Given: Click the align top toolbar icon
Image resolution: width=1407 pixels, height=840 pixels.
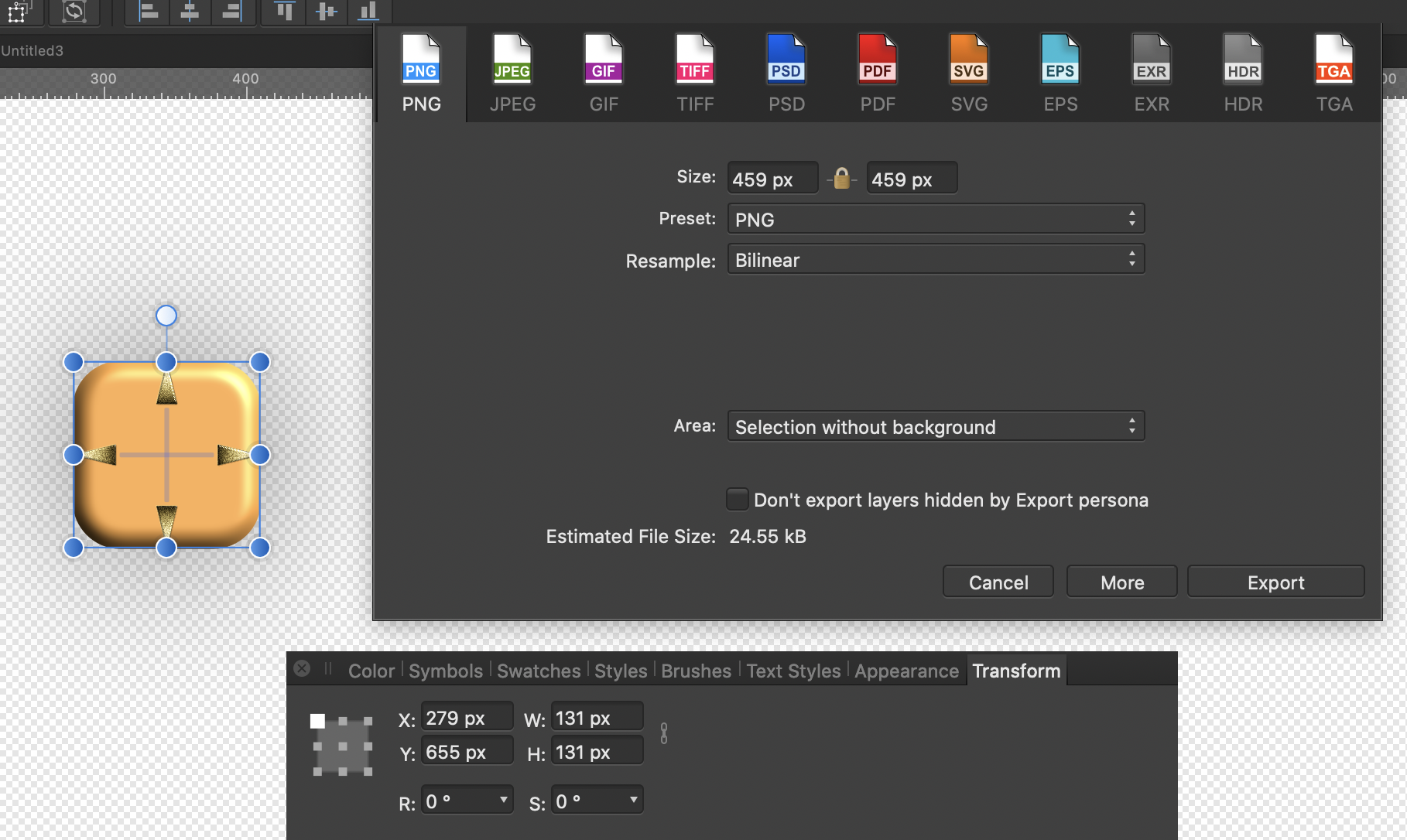Looking at the screenshot, I should click(x=283, y=11).
